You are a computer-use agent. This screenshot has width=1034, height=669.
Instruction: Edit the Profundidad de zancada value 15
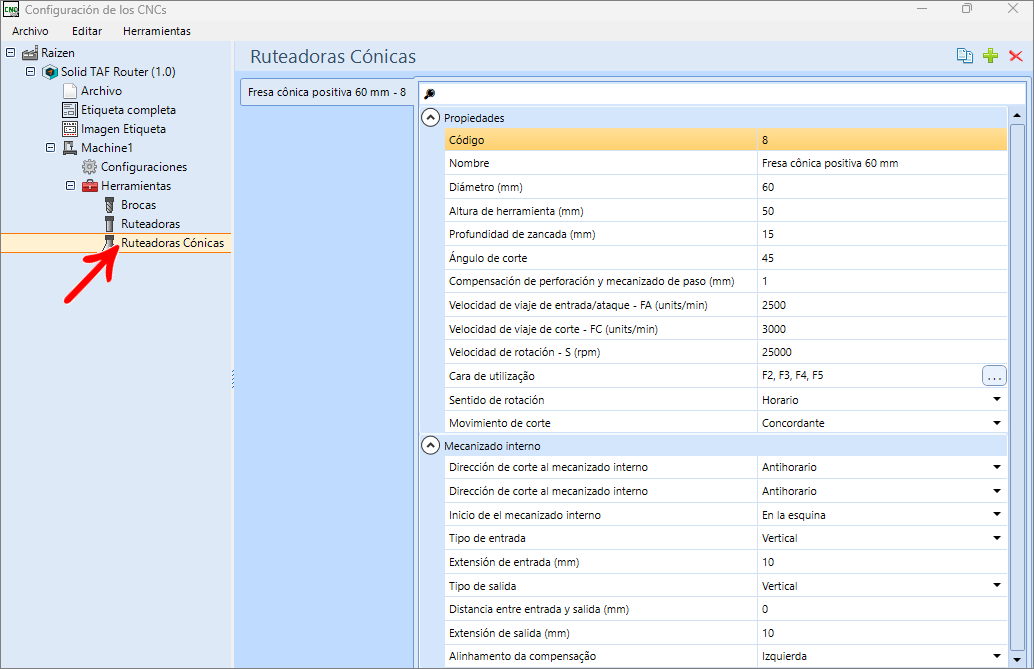pos(882,234)
